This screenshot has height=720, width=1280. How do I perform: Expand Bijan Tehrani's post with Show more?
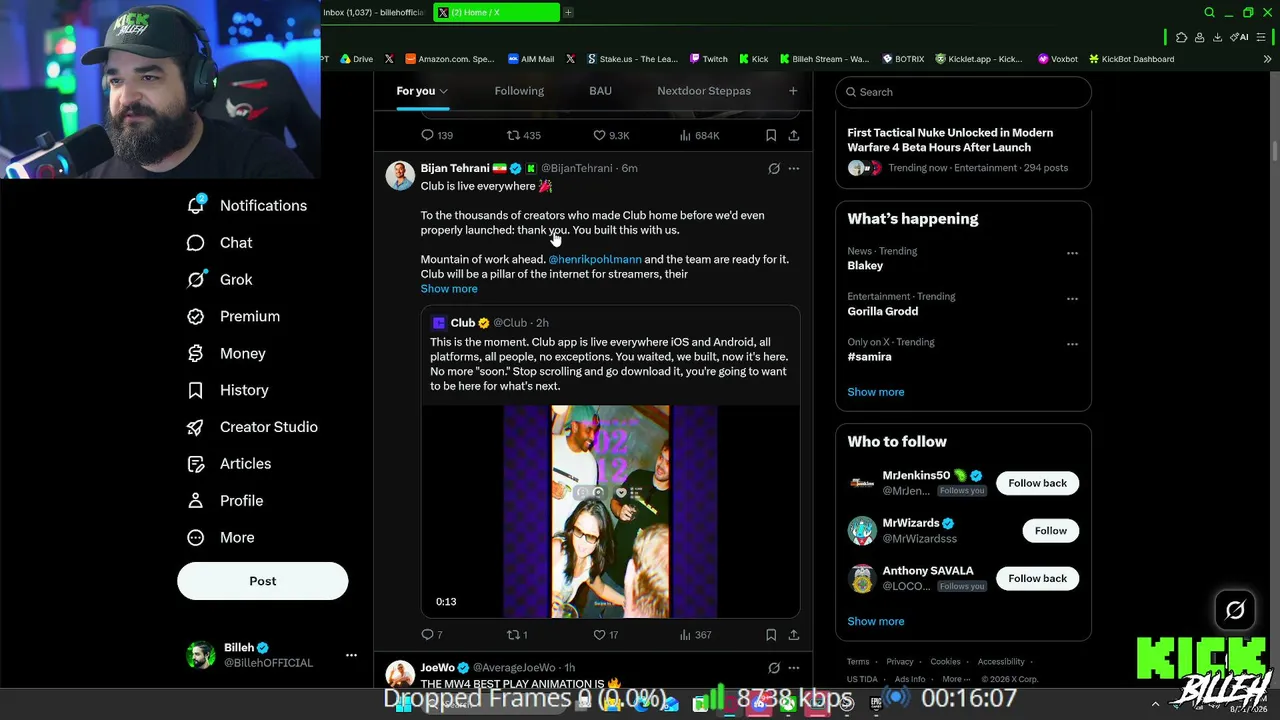click(x=449, y=289)
